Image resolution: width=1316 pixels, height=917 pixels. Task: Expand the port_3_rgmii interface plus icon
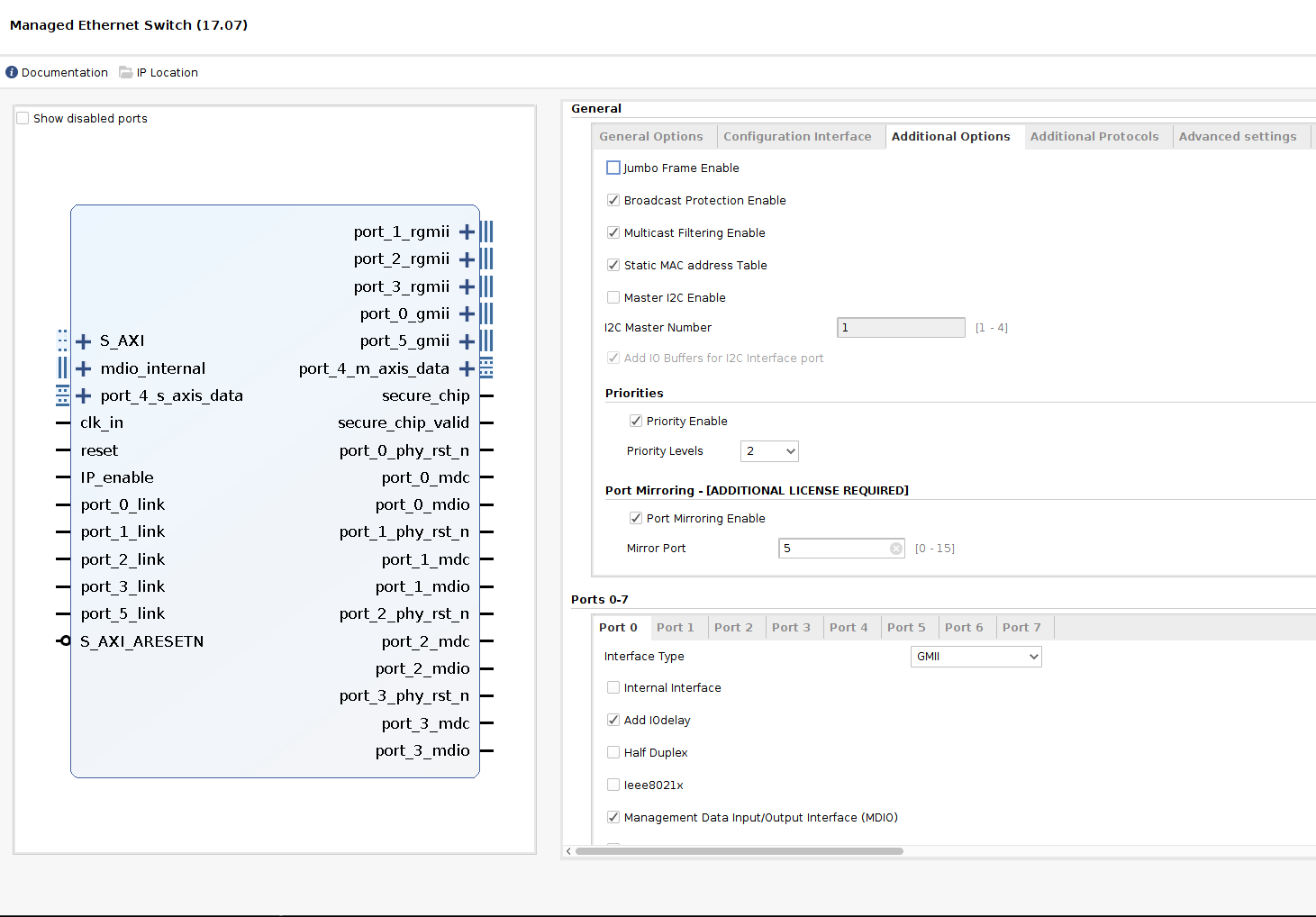[467, 287]
